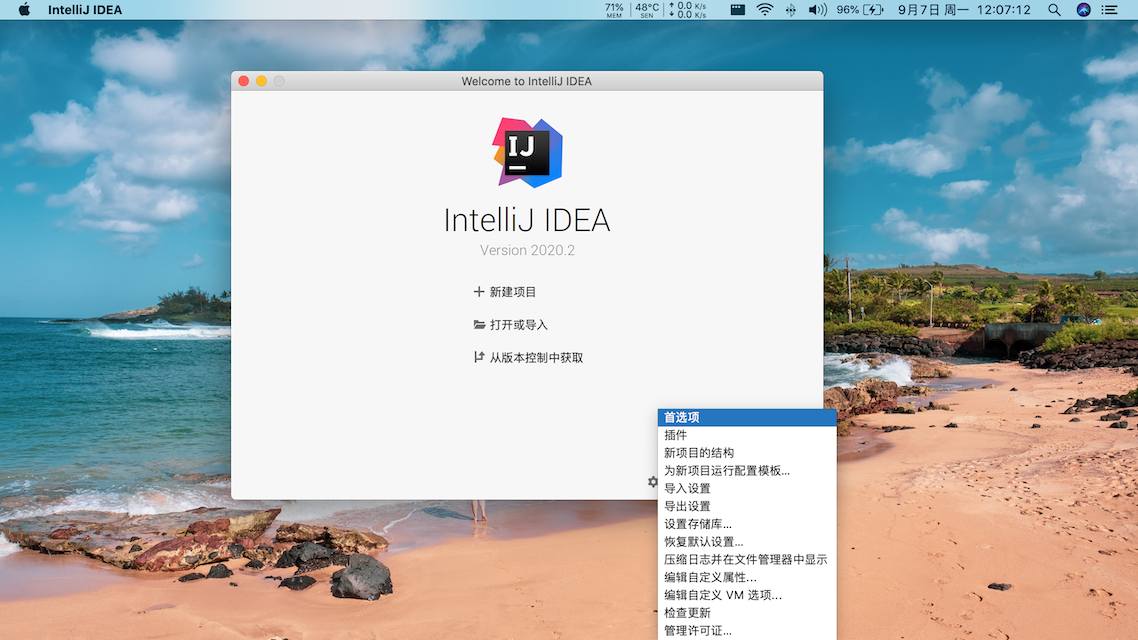The height and width of the screenshot is (640, 1138).
Task: Open the volume control icon
Action: tap(817, 9)
